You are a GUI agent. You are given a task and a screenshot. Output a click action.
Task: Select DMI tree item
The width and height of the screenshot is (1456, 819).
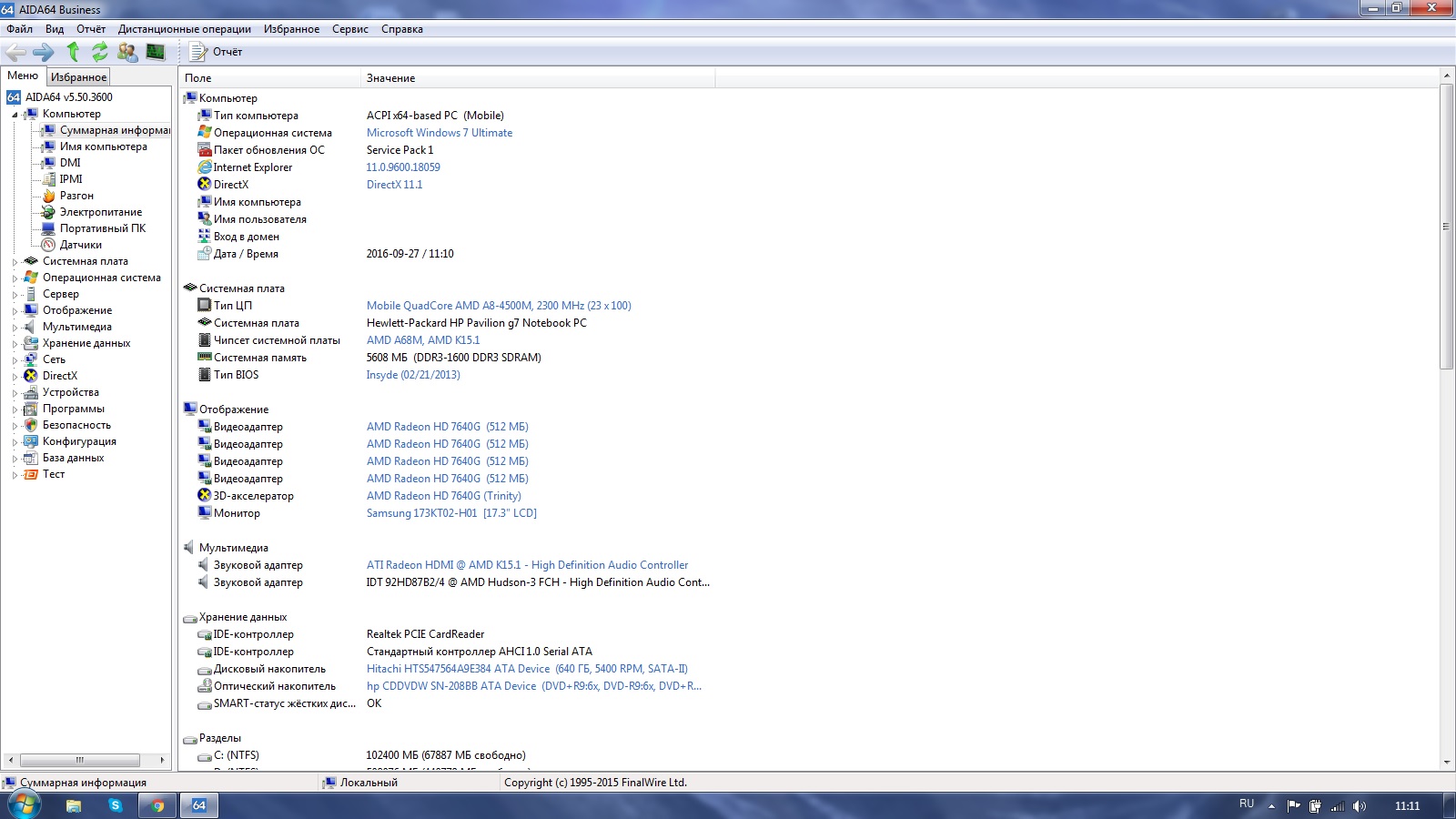70,163
